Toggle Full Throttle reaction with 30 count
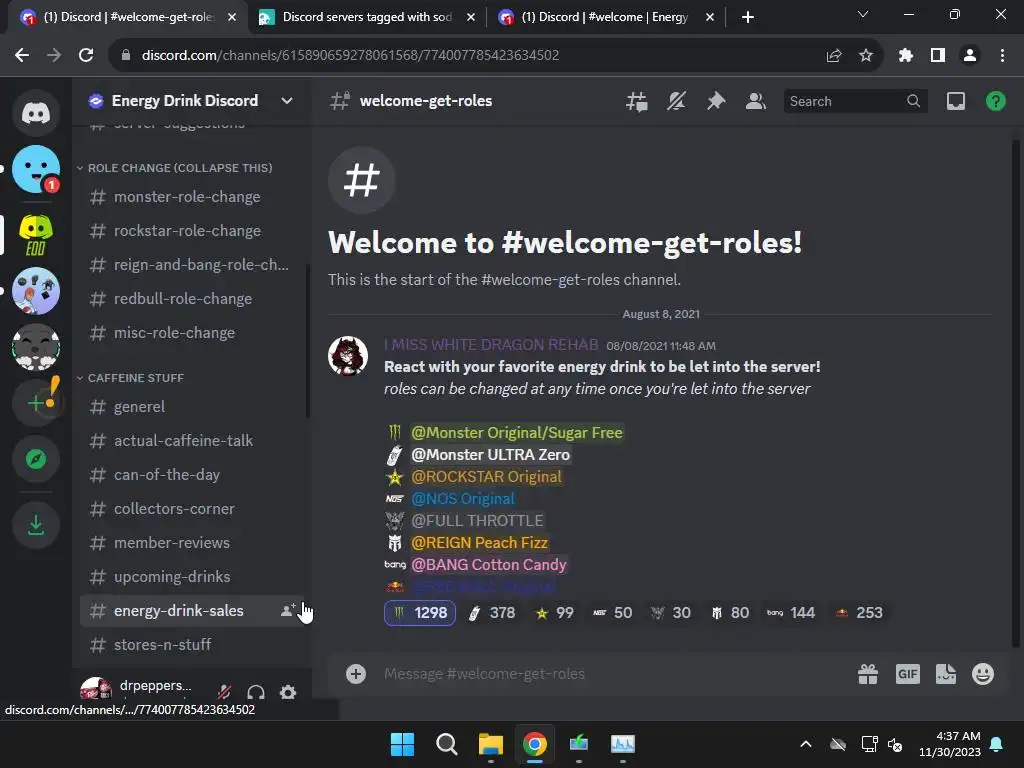This screenshot has width=1024, height=768. [x=671, y=613]
